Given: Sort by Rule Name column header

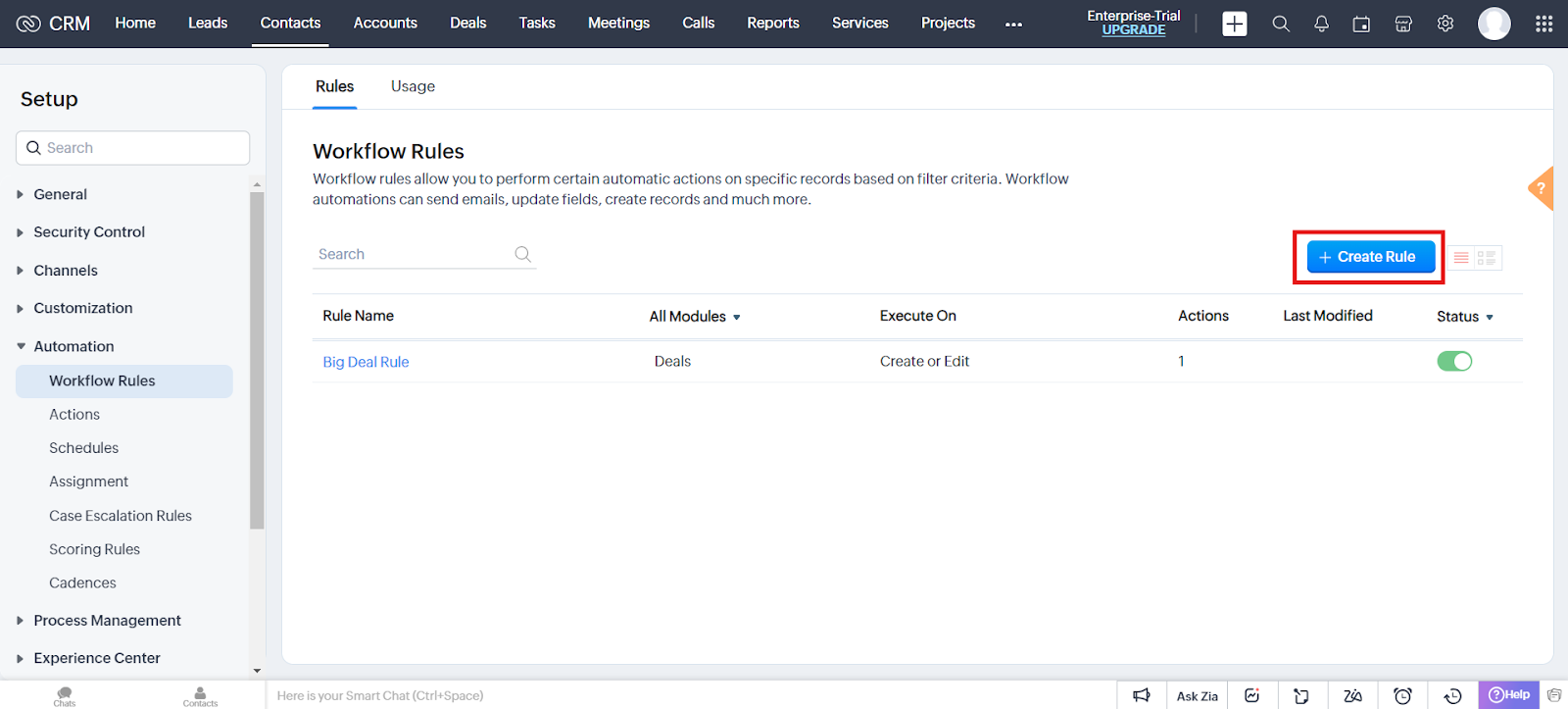Looking at the screenshot, I should click(x=358, y=316).
